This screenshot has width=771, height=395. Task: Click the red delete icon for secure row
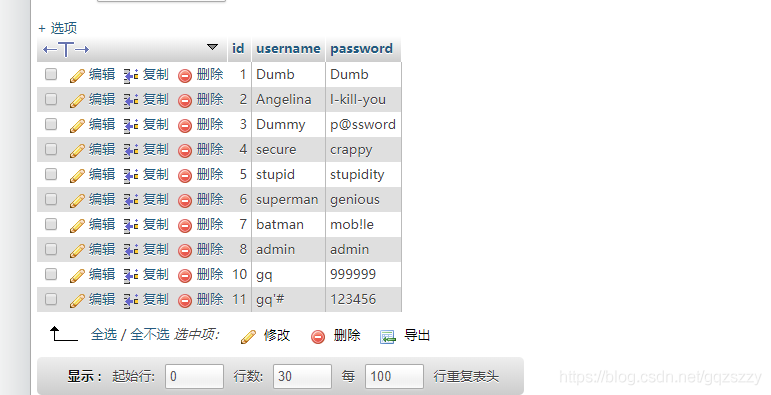185,151
